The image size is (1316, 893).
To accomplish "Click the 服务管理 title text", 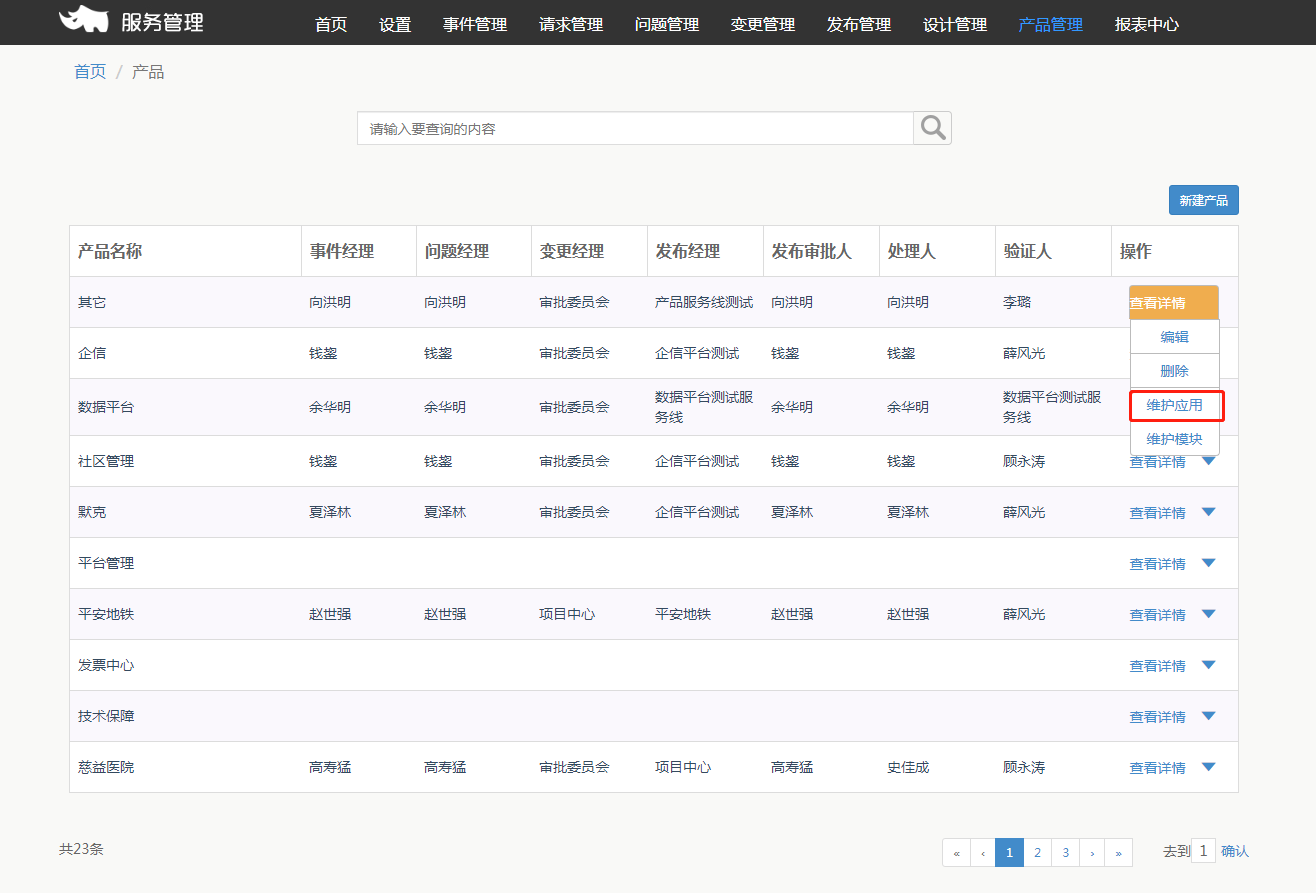I will 162,21.
